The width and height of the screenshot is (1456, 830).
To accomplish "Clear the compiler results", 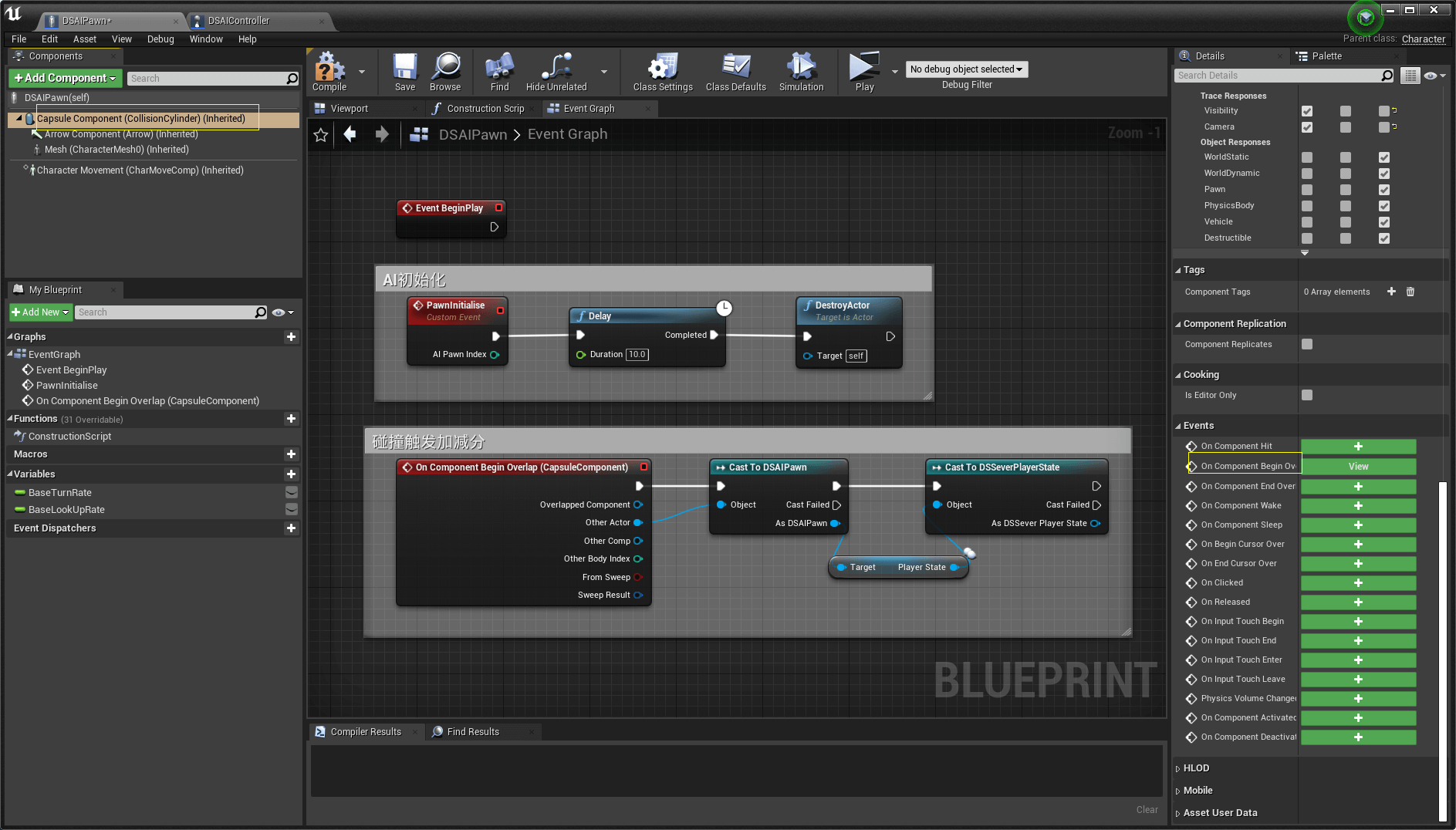I will pyautogui.click(x=1147, y=810).
